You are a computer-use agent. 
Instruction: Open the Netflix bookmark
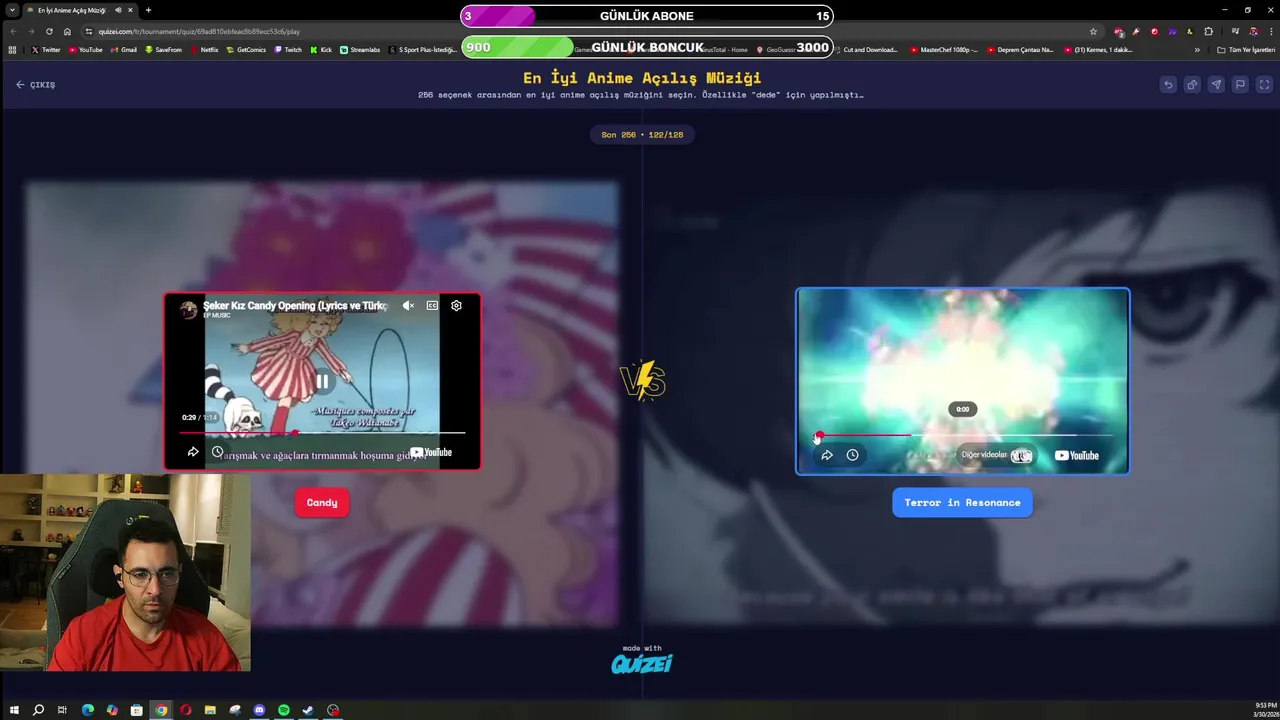pyautogui.click(x=204, y=49)
